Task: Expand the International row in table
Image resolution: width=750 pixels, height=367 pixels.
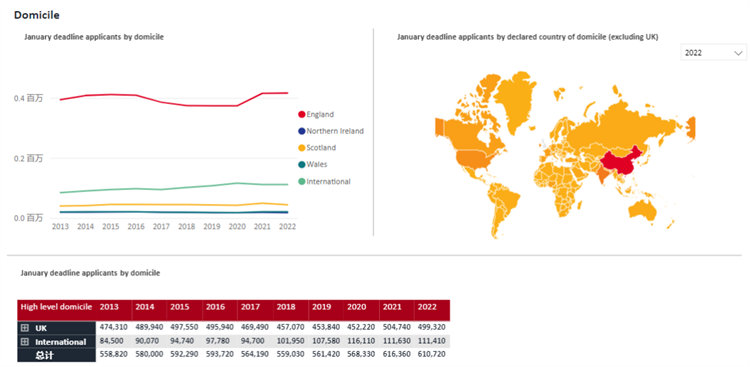Action: pos(25,342)
